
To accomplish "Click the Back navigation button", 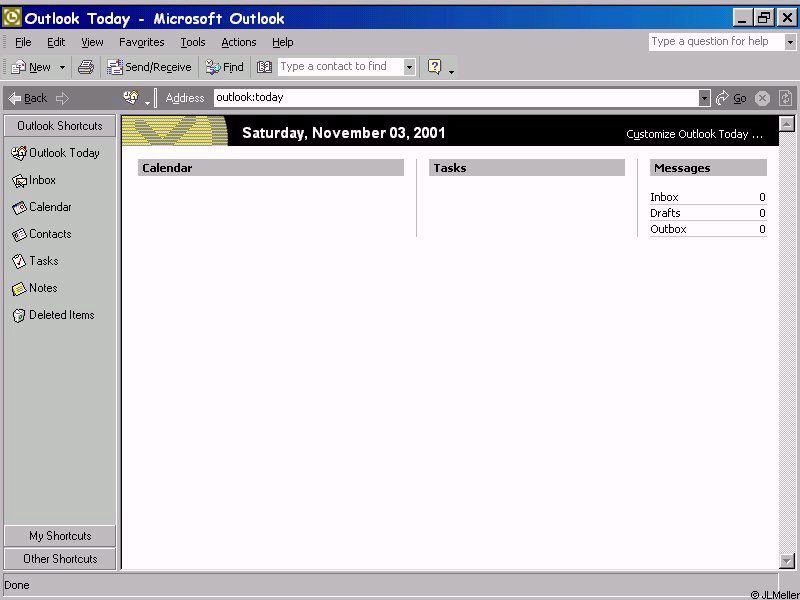I will pos(28,98).
